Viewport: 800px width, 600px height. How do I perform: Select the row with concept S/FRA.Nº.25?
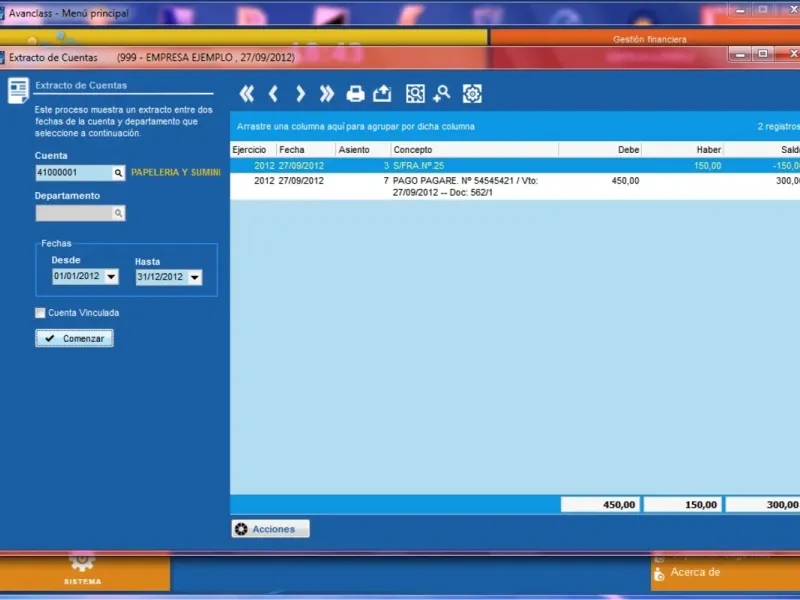(515, 166)
